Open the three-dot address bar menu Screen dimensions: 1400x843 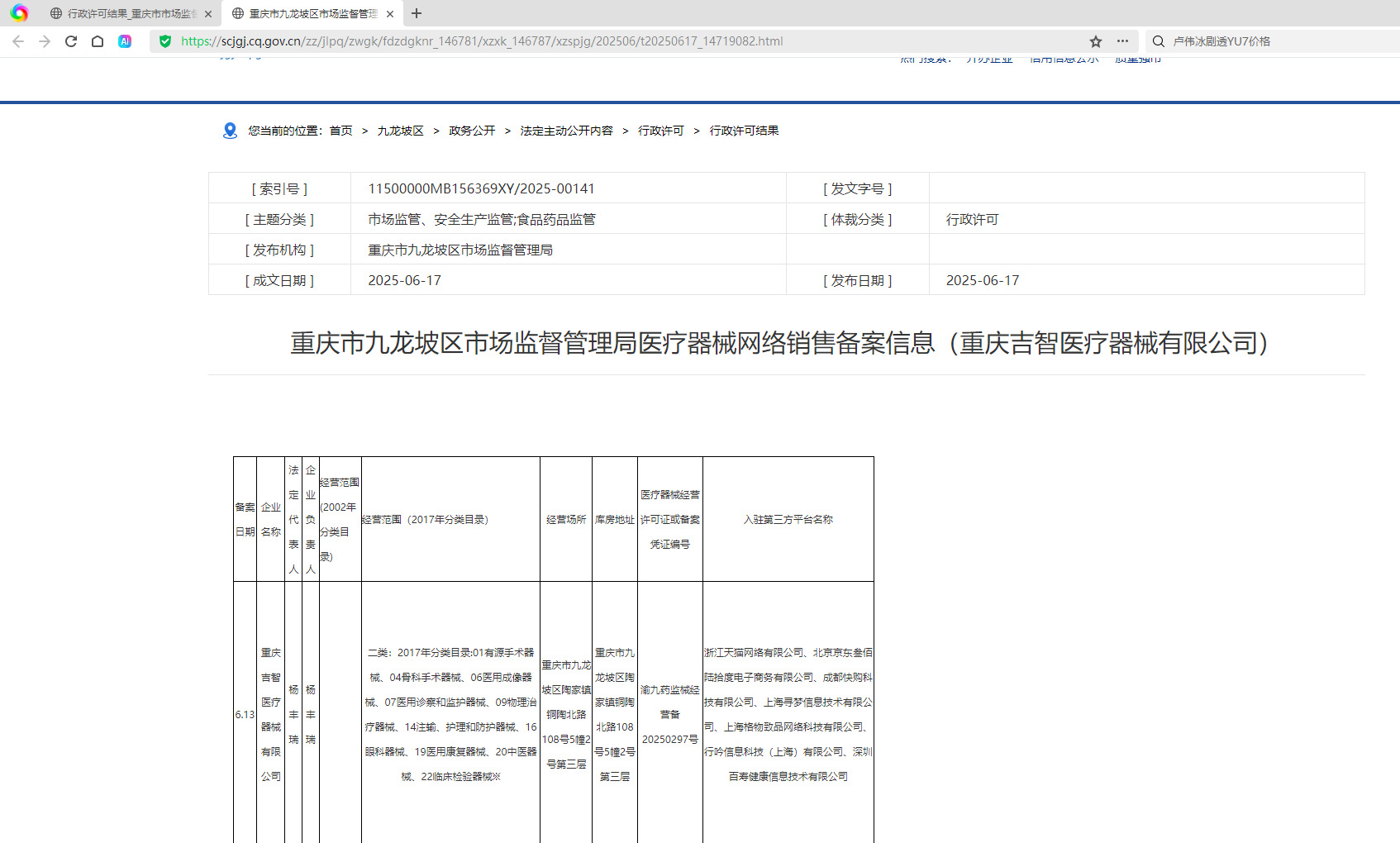pos(1122,41)
